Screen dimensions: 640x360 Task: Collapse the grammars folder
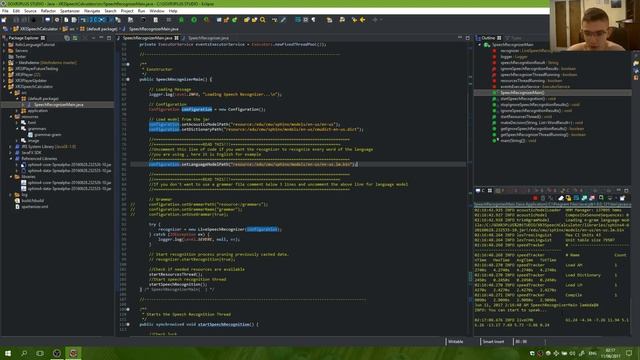pos(17,129)
